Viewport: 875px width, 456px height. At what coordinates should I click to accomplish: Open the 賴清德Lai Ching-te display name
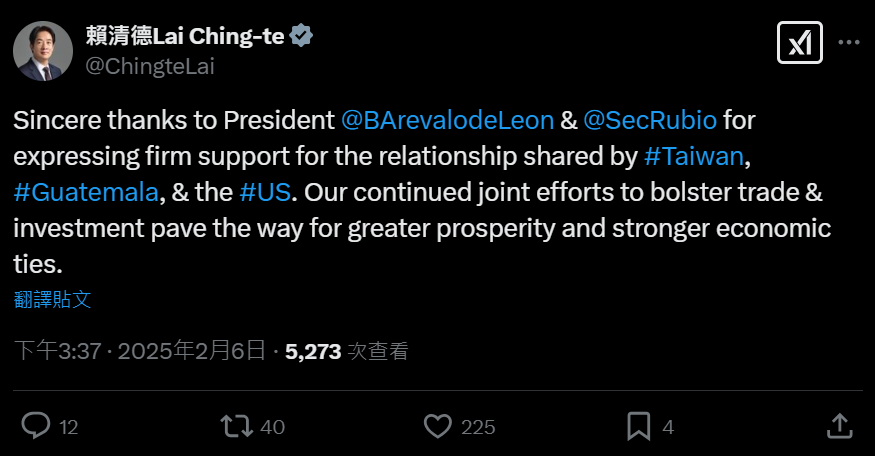(184, 37)
